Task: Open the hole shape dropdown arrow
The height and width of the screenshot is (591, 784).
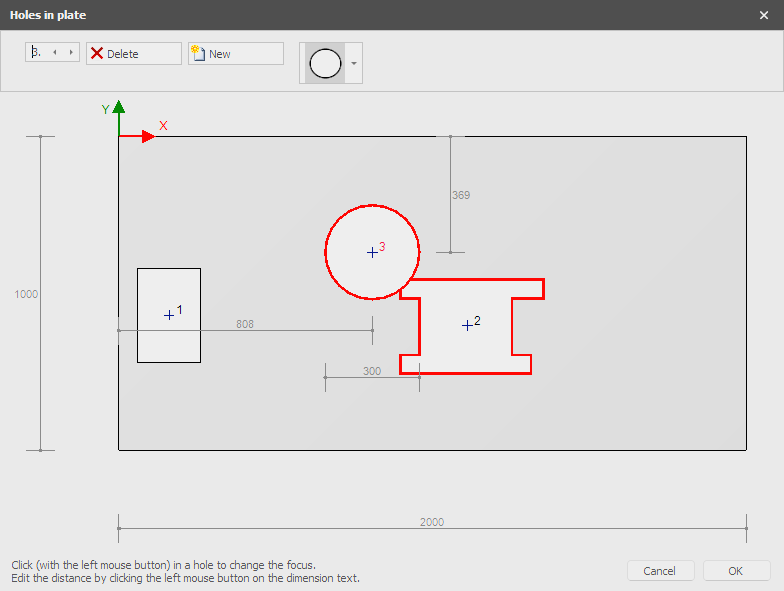Action: (x=354, y=64)
